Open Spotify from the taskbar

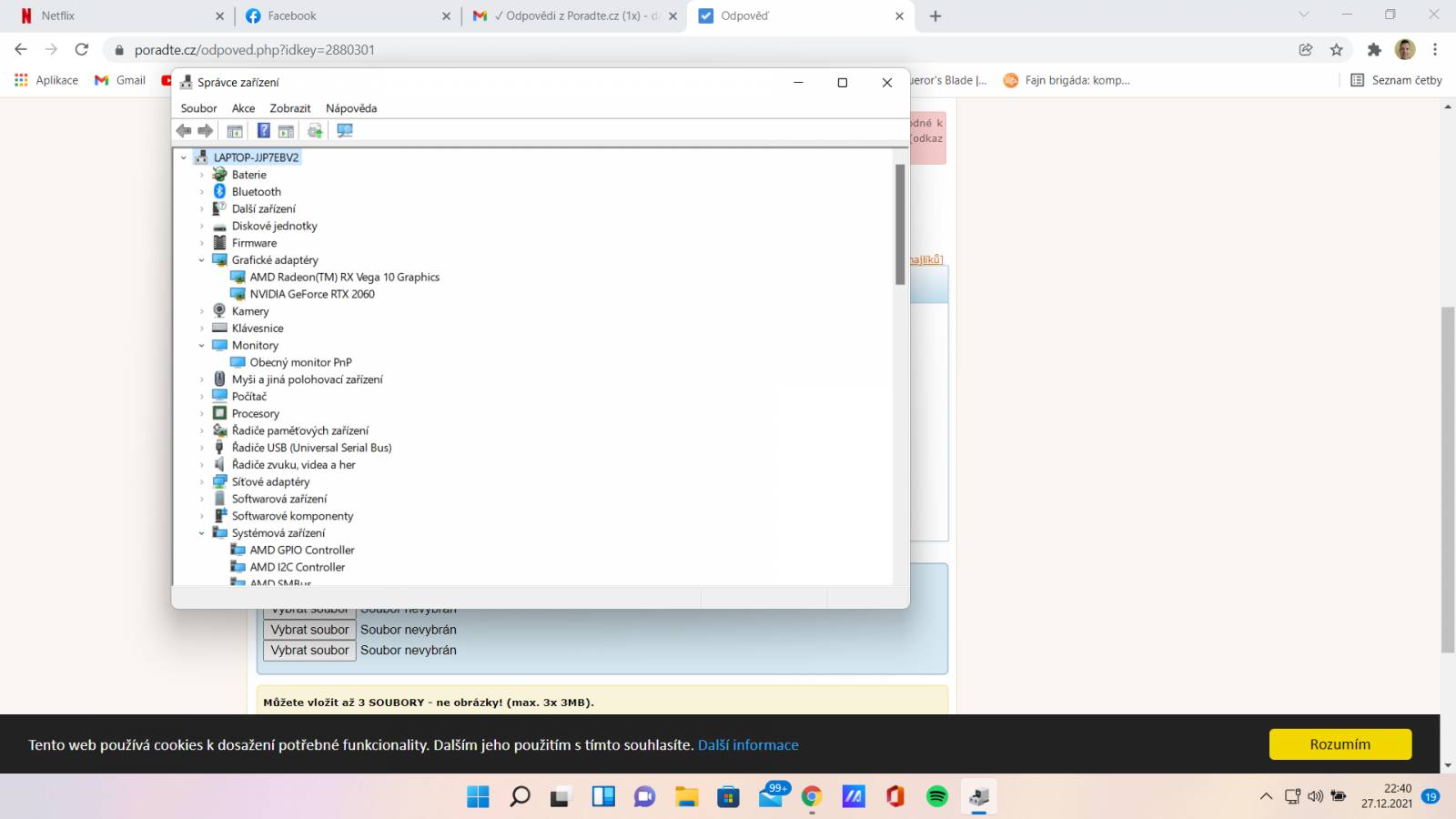tap(937, 797)
